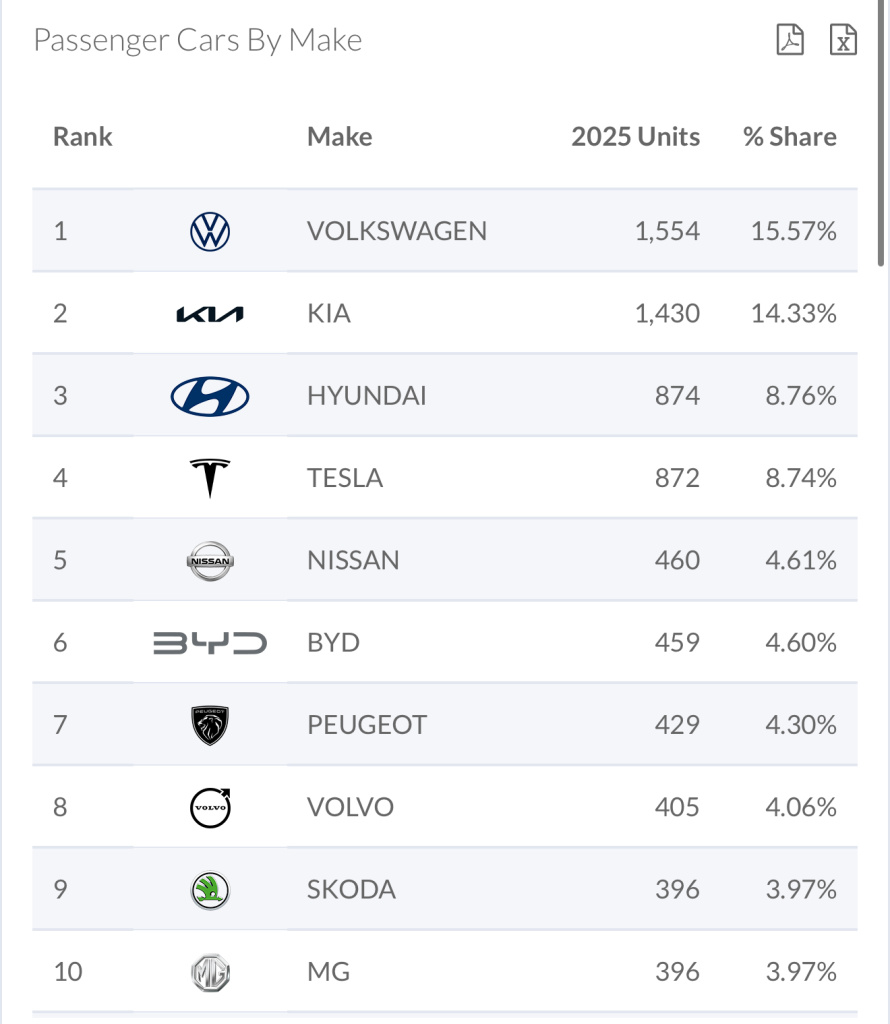890x1024 pixels.
Task: Click the Make column header
Action: tap(340, 137)
